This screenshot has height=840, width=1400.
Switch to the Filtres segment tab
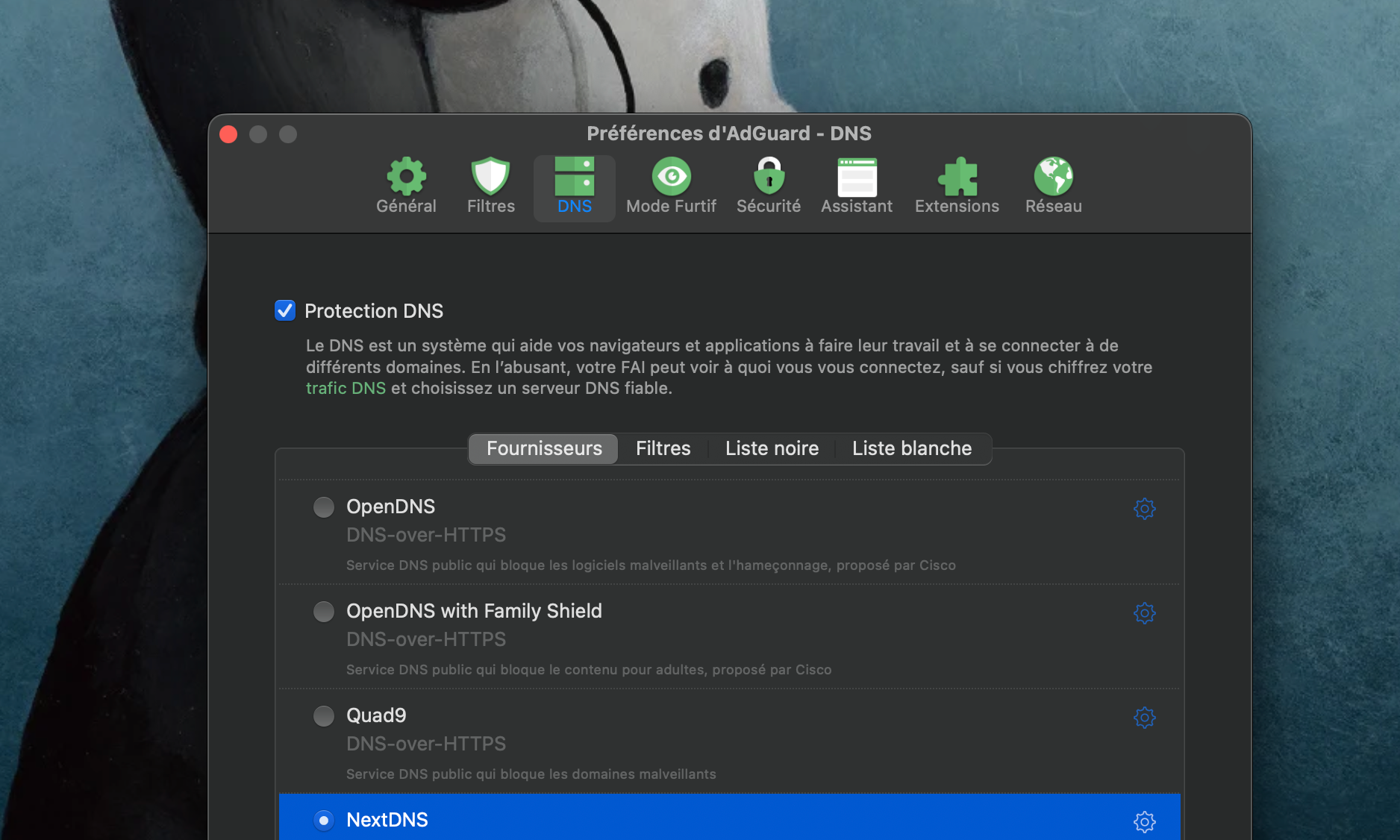[663, 448]
